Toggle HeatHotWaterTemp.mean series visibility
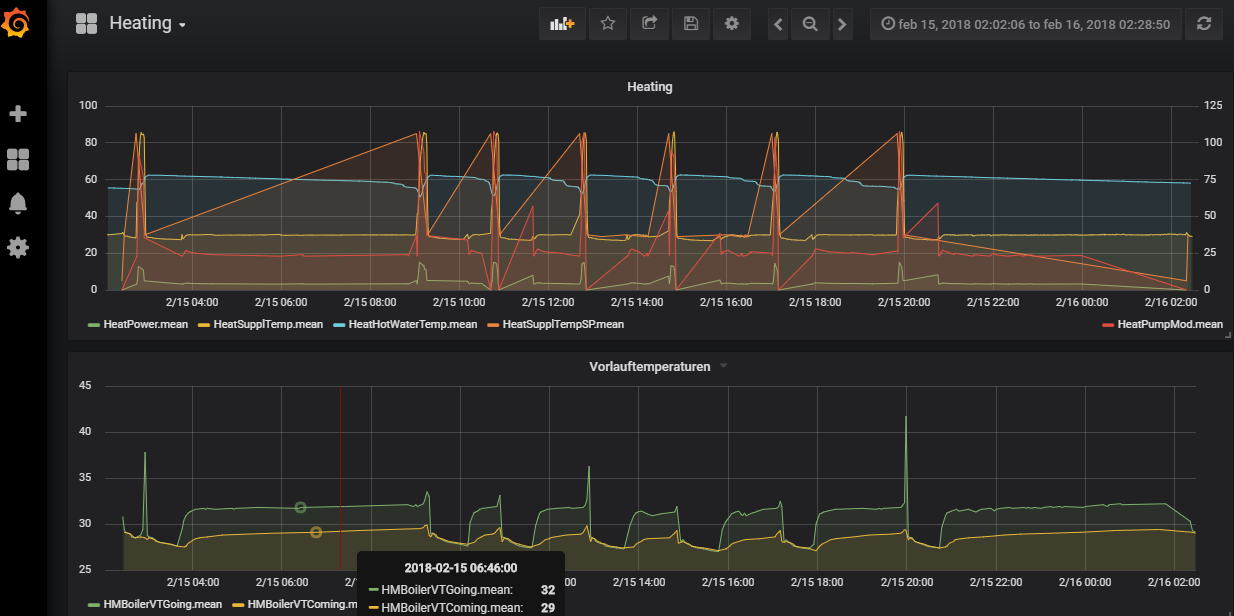 [x=412, y=324]
